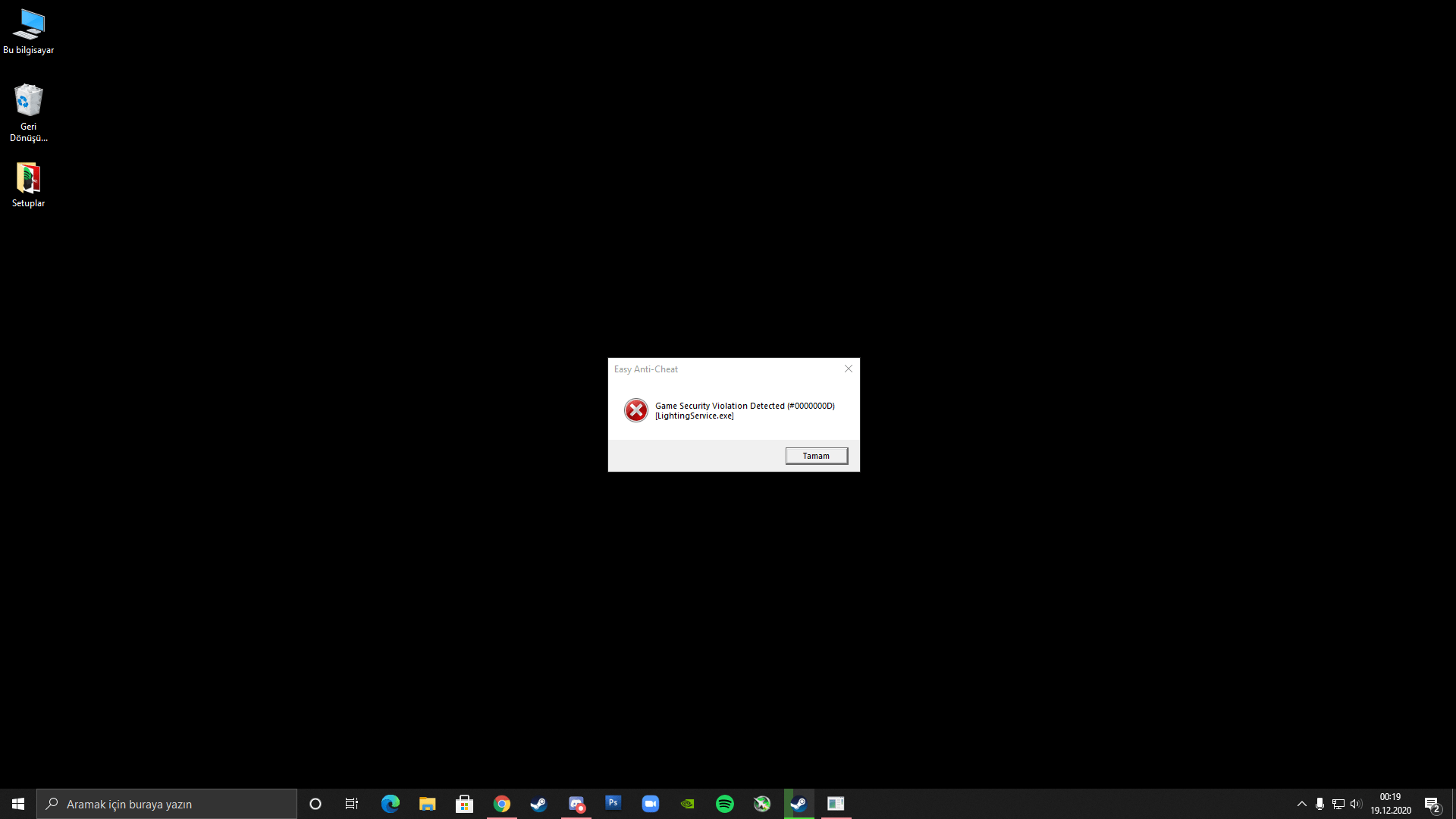Open Task View on the taskbar
This screenshot has width=1456, height=819.
pyautogui.click(x=352, y=804)
